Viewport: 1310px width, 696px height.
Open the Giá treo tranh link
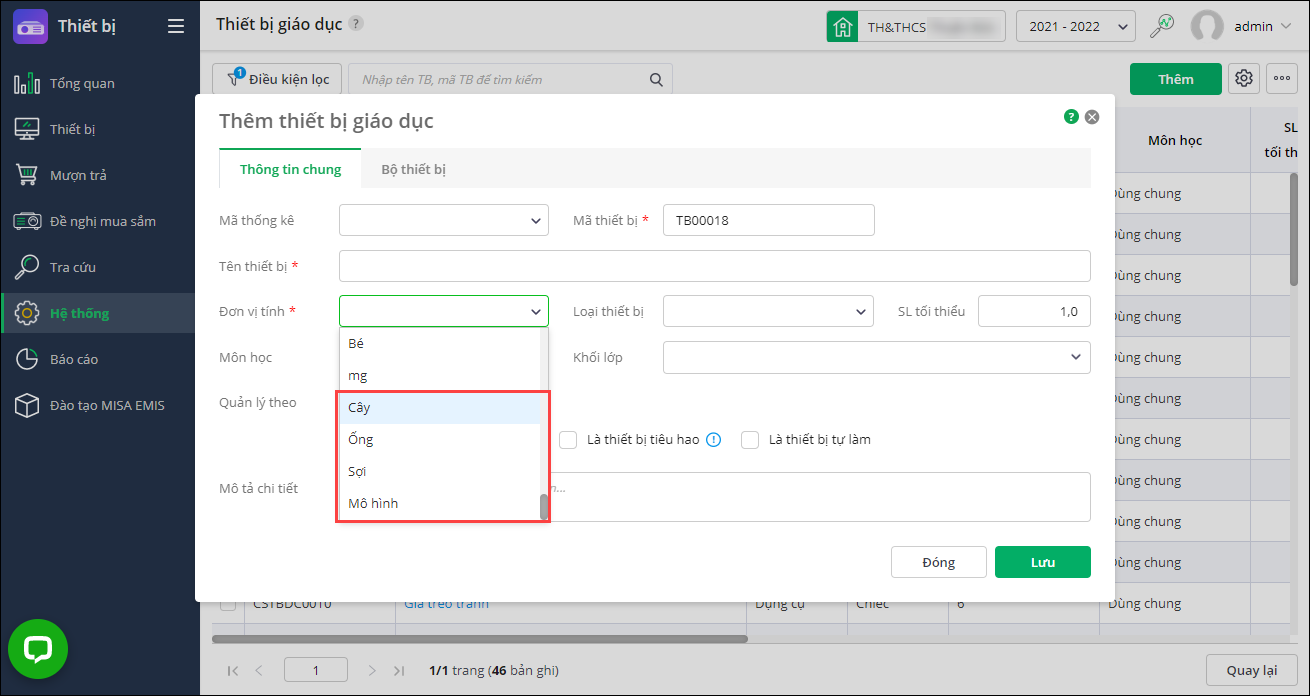[x=446, y=604]
